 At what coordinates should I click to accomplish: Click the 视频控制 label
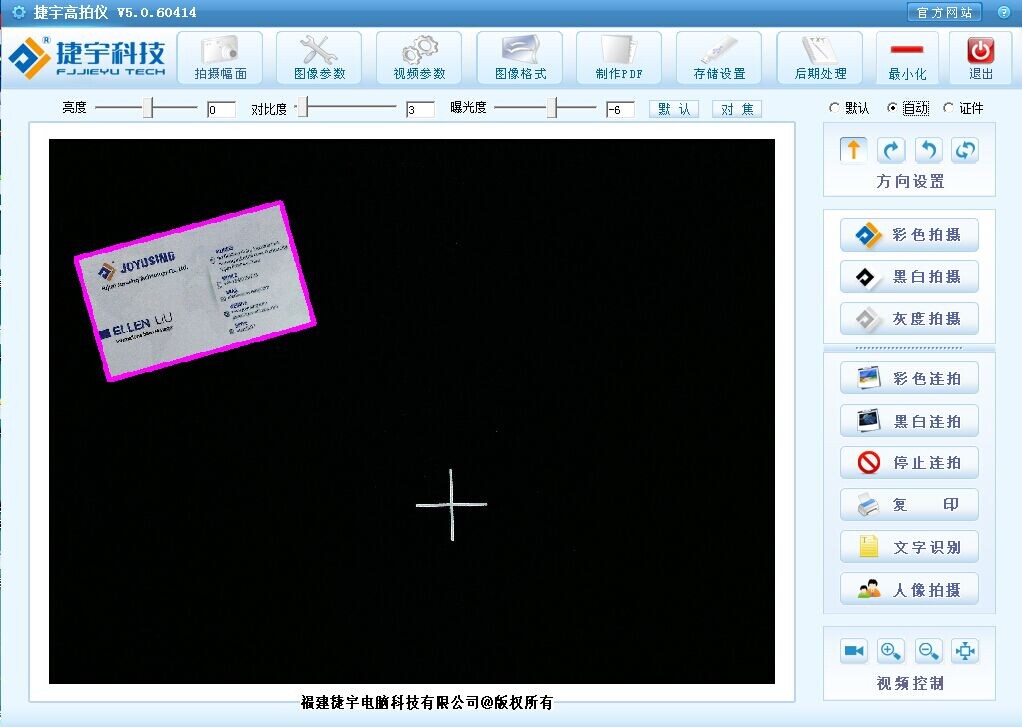pyautogui.click(x=910, y=683)
